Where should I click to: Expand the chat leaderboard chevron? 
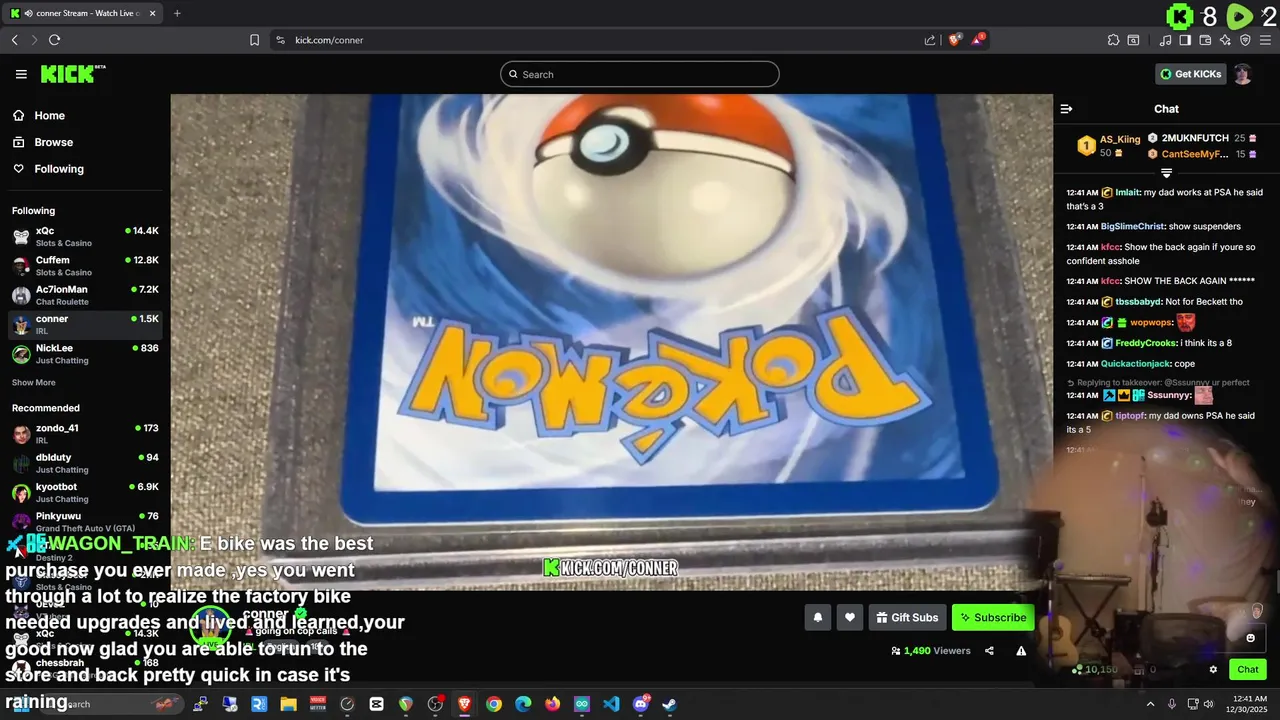click(1166, 173)
